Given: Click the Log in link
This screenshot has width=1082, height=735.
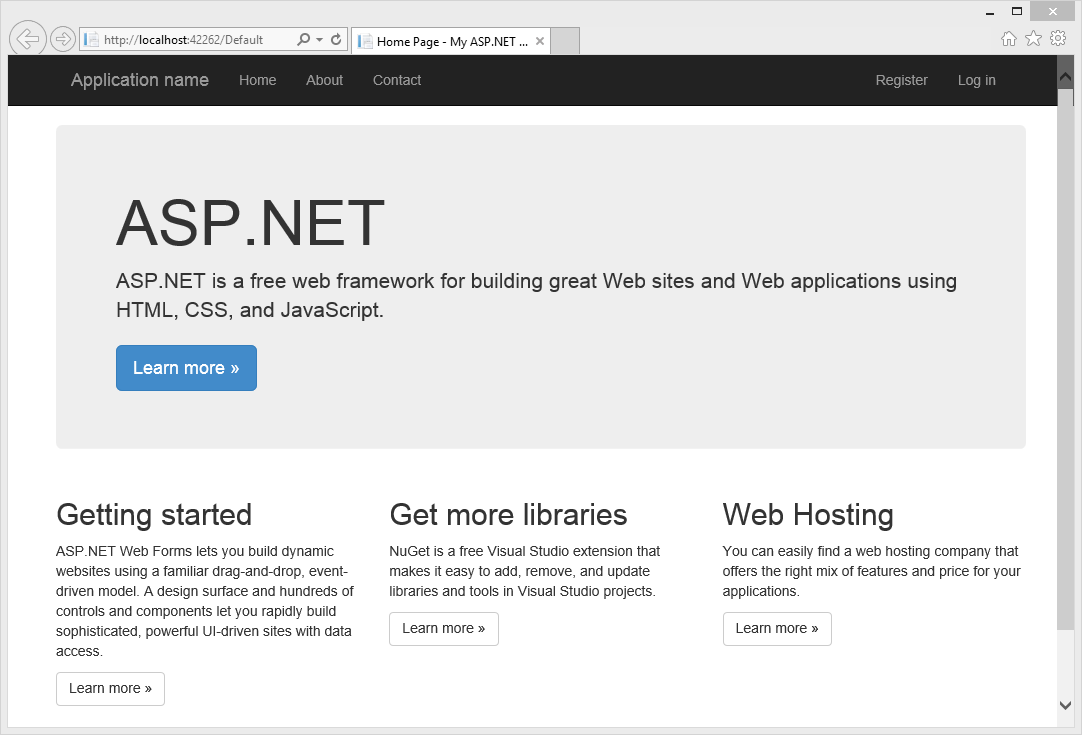Looking at the screenshot, I should click(x=976, y=80).
